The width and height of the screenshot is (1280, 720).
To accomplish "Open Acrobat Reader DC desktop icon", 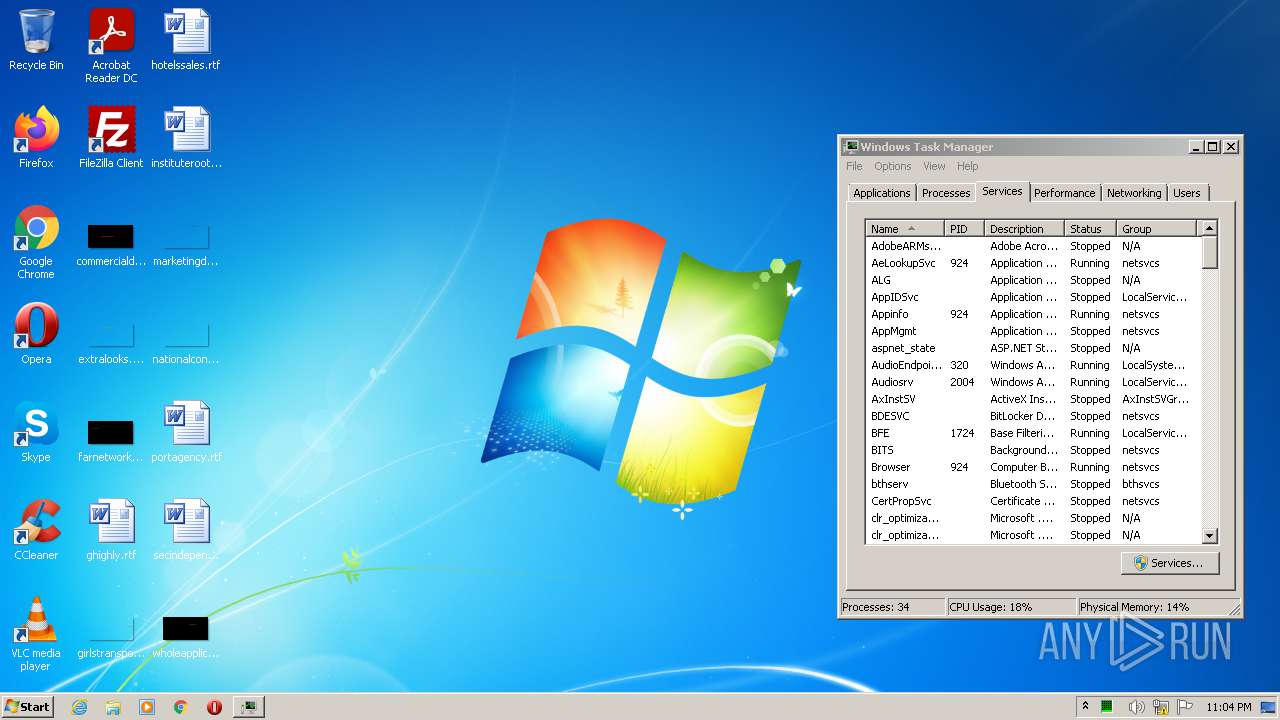I will (111, 46).
